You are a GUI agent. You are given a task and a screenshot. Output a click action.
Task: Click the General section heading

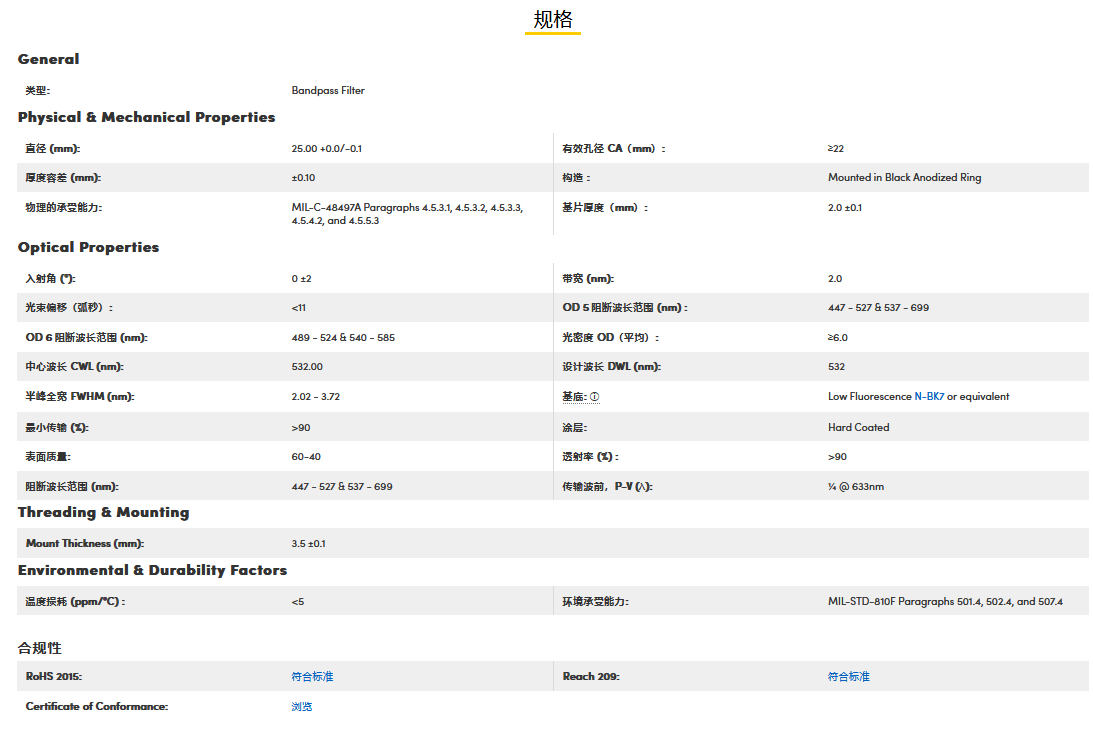(48, 59)
